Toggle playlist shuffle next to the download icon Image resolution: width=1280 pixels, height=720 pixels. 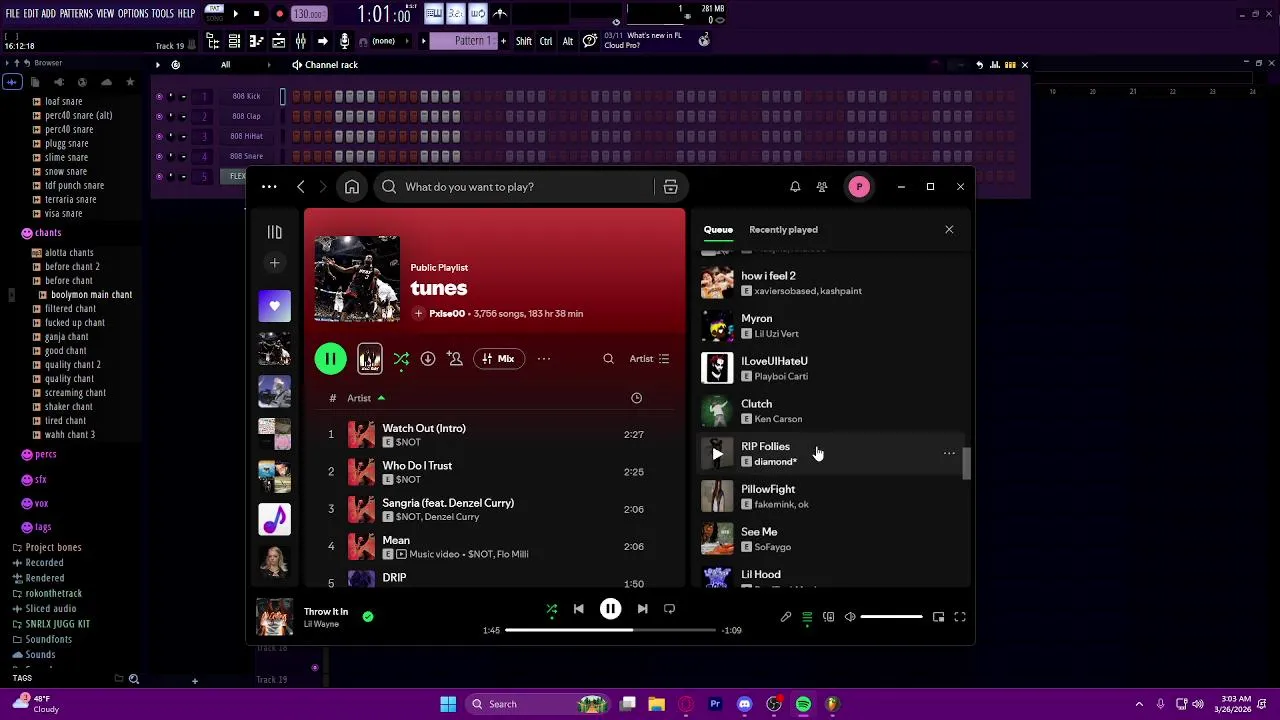pyautogui.click(x=401, y=359)
